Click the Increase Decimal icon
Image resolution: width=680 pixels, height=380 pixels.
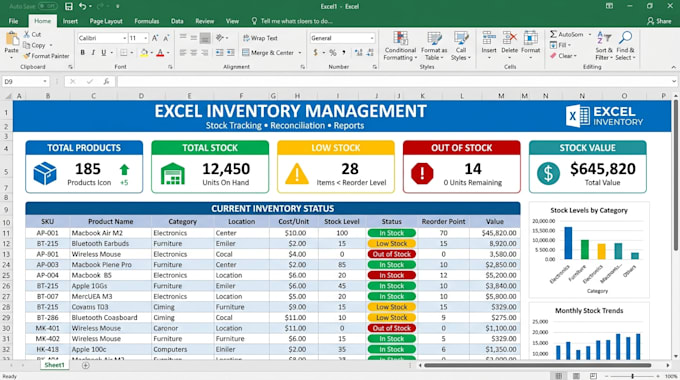tap(359, 52)
